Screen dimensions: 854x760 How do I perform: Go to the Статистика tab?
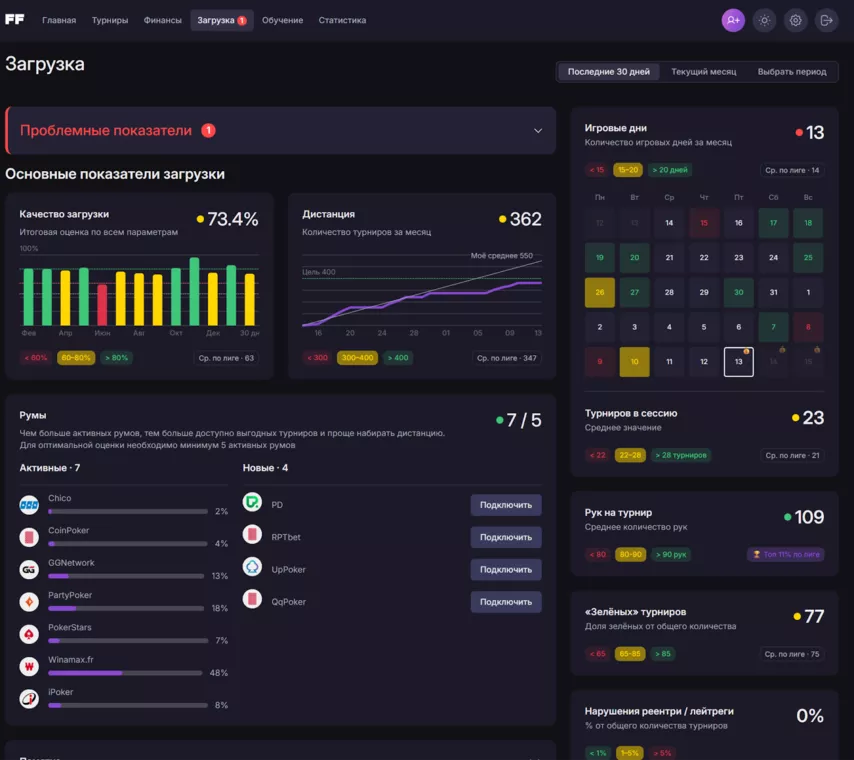pyautogui.click(x=342, y=20)
